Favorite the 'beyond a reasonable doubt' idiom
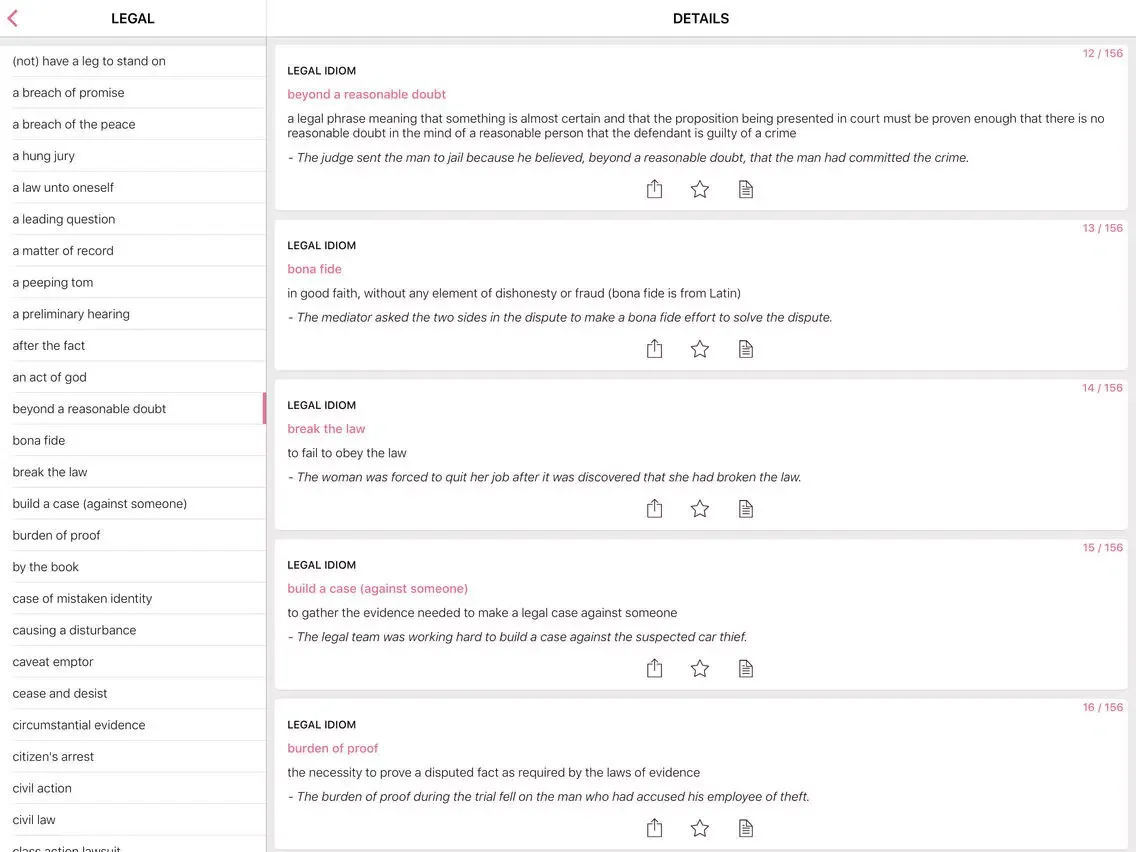 coord(700,189)
